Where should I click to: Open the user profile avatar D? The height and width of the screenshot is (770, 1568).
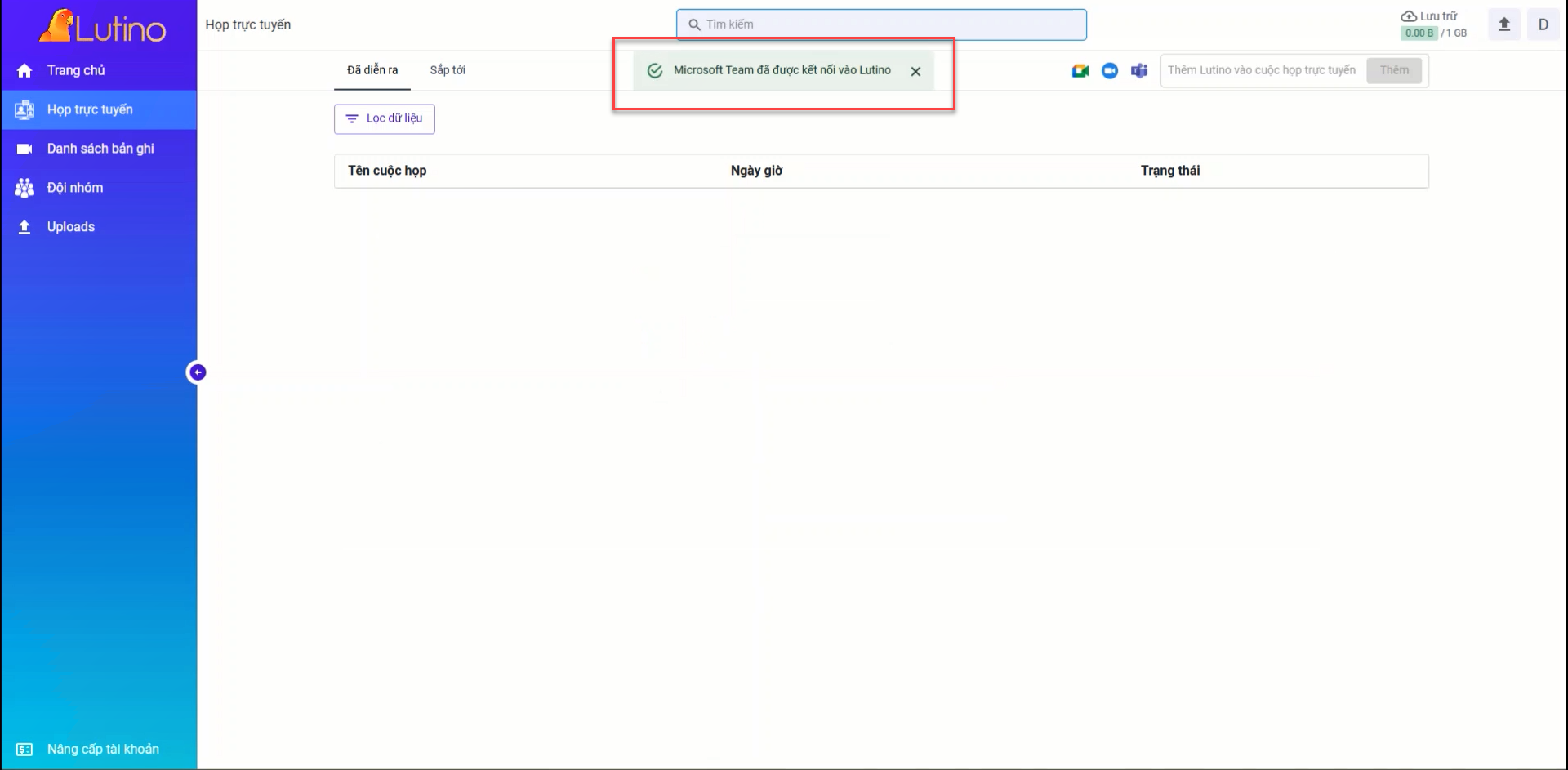click(x=1543, y=24)
